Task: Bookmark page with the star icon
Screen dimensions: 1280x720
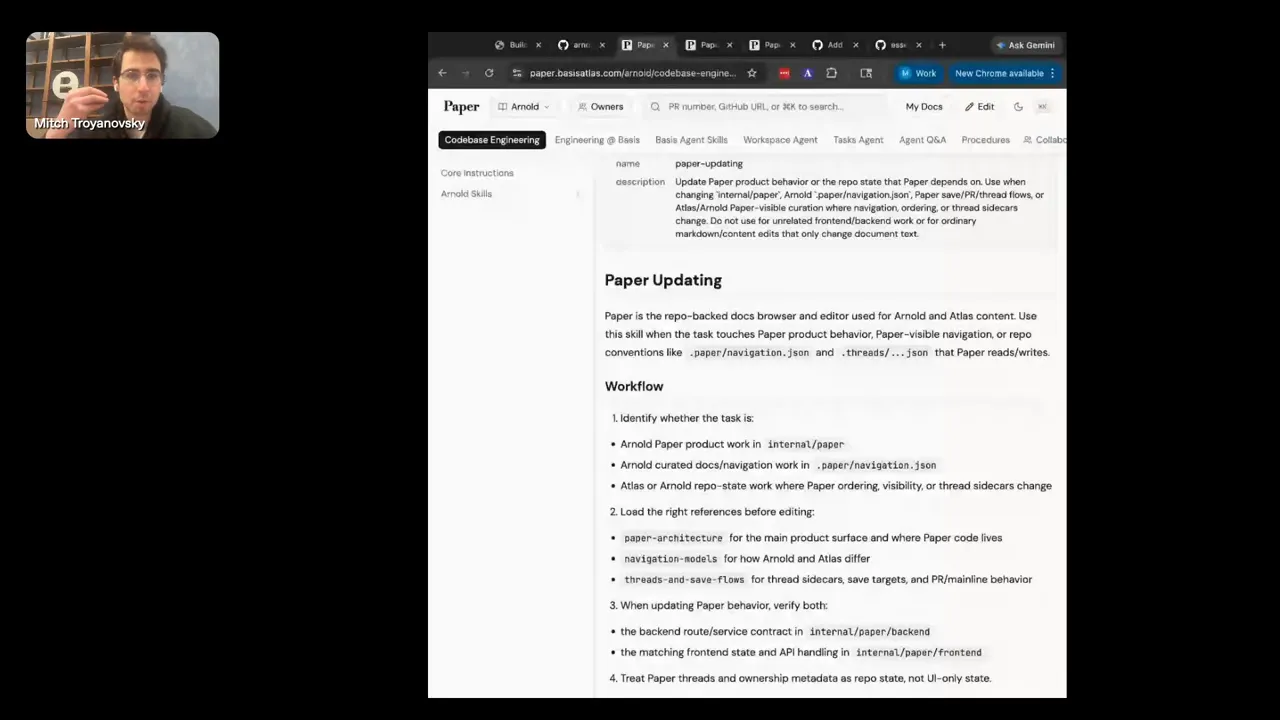Action: [x=752, y=73]
